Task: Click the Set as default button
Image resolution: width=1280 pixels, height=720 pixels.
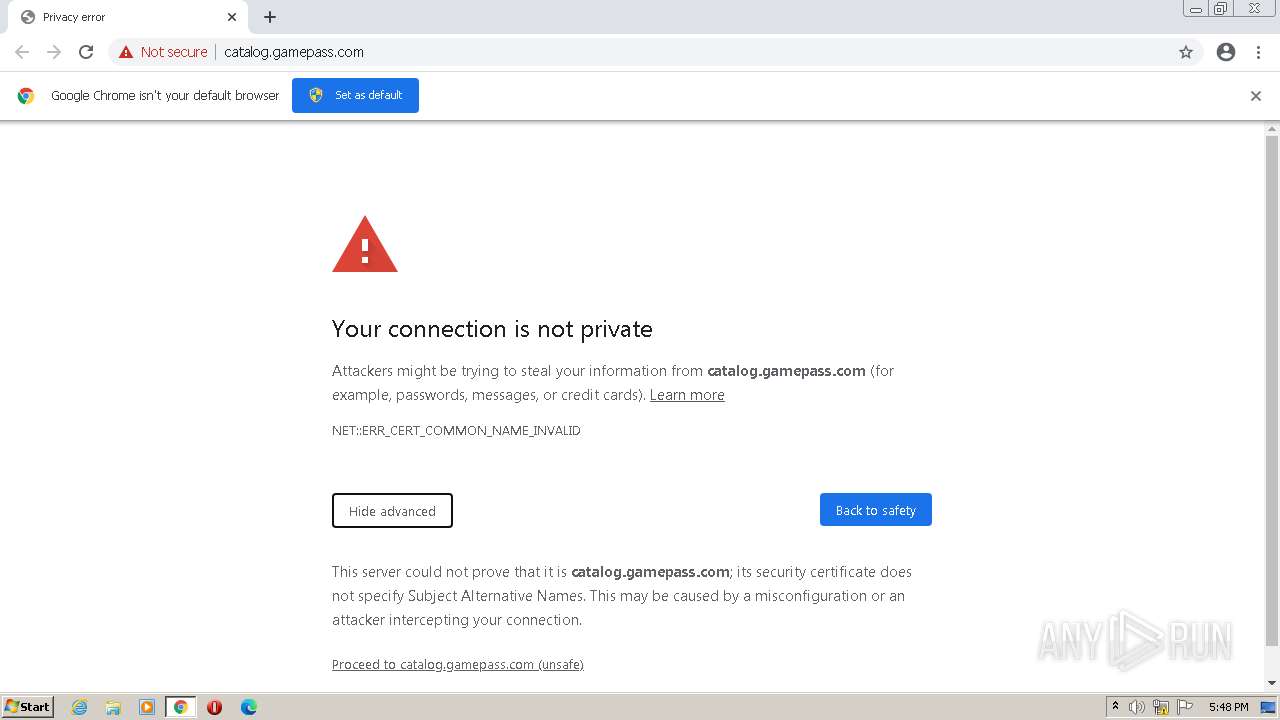Action: click(355, 96)
